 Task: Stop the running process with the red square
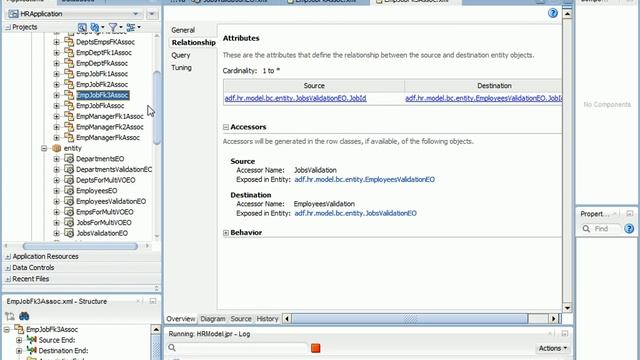pos(316,348)
